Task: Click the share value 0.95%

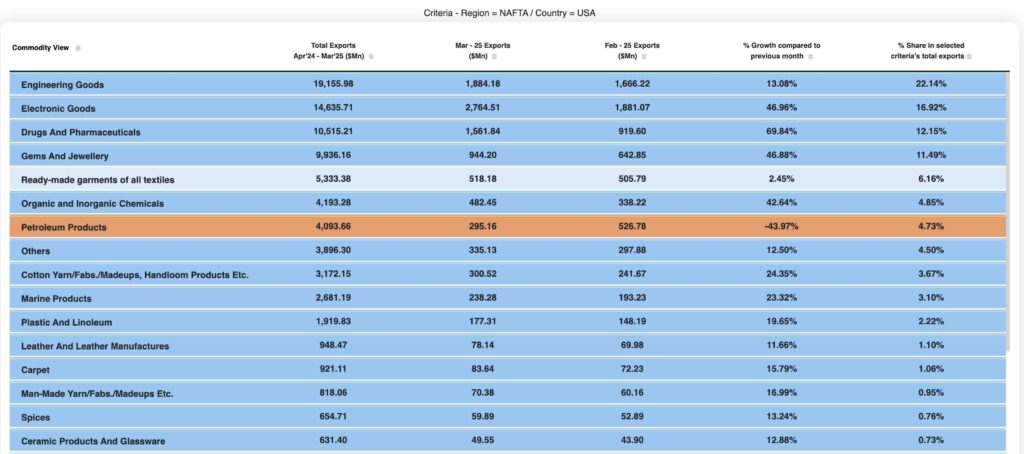Action: (931, 393)
